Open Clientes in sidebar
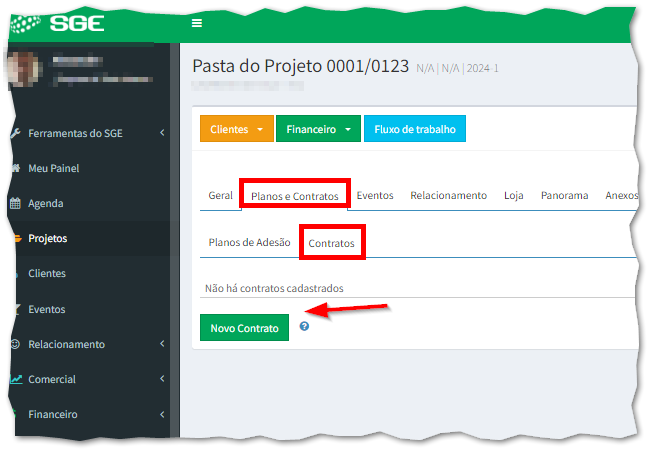Screen dimensions: 649x451 point(47,273)
